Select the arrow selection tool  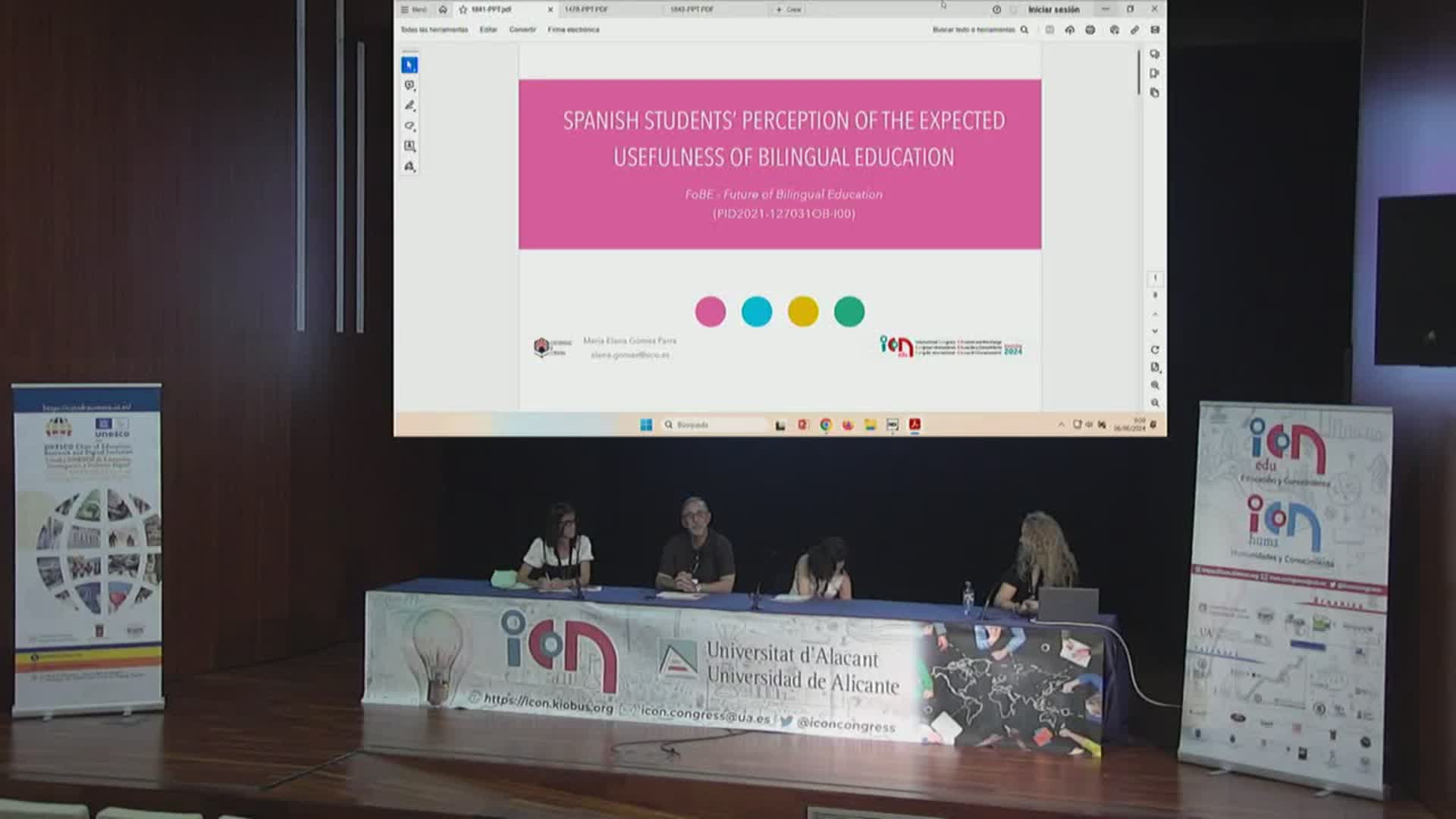coord(409,65)
